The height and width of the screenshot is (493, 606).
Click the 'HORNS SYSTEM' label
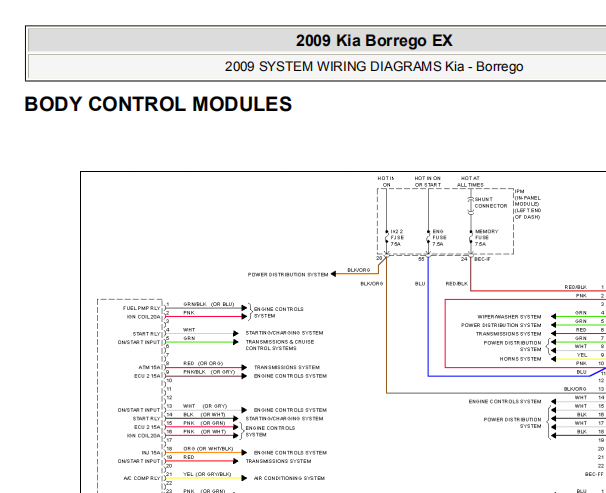point(520,359)
